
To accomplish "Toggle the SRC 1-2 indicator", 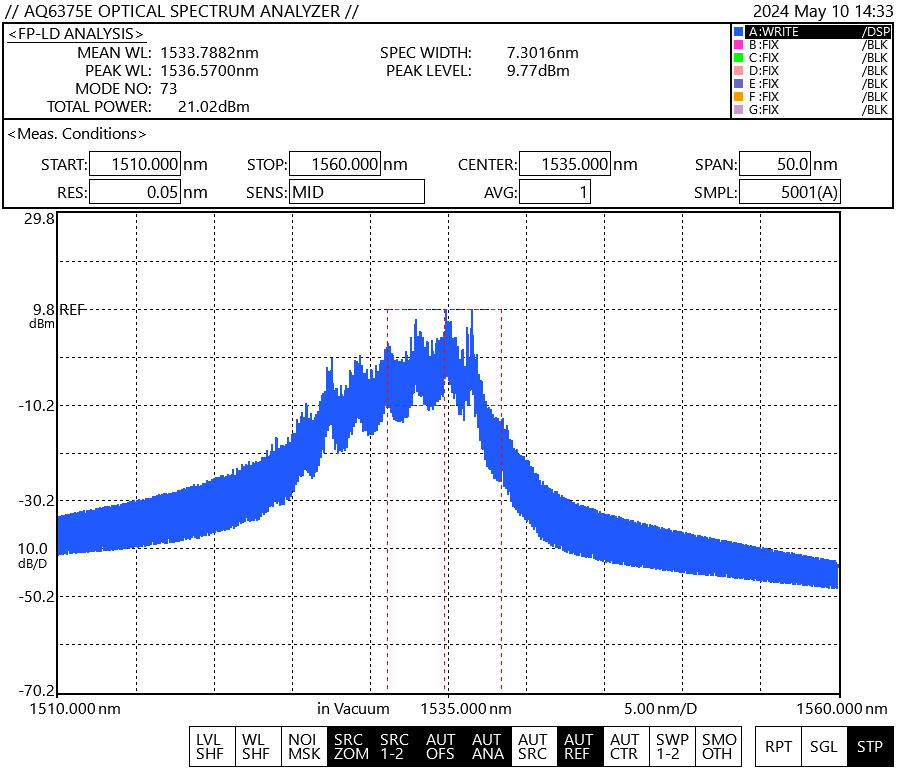I will [x=396, y=747].
